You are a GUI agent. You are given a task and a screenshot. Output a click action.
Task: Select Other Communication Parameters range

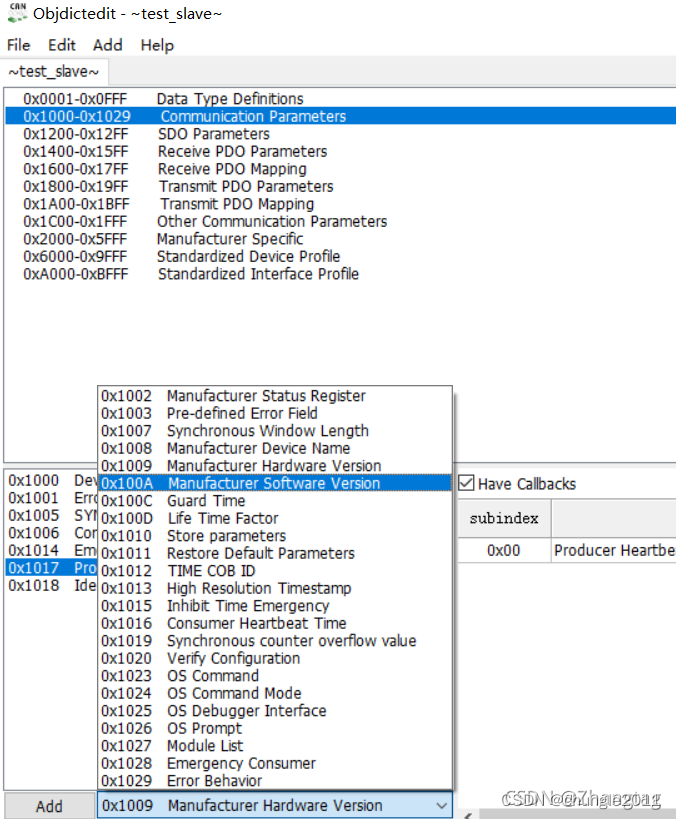[x=341, y=221]
